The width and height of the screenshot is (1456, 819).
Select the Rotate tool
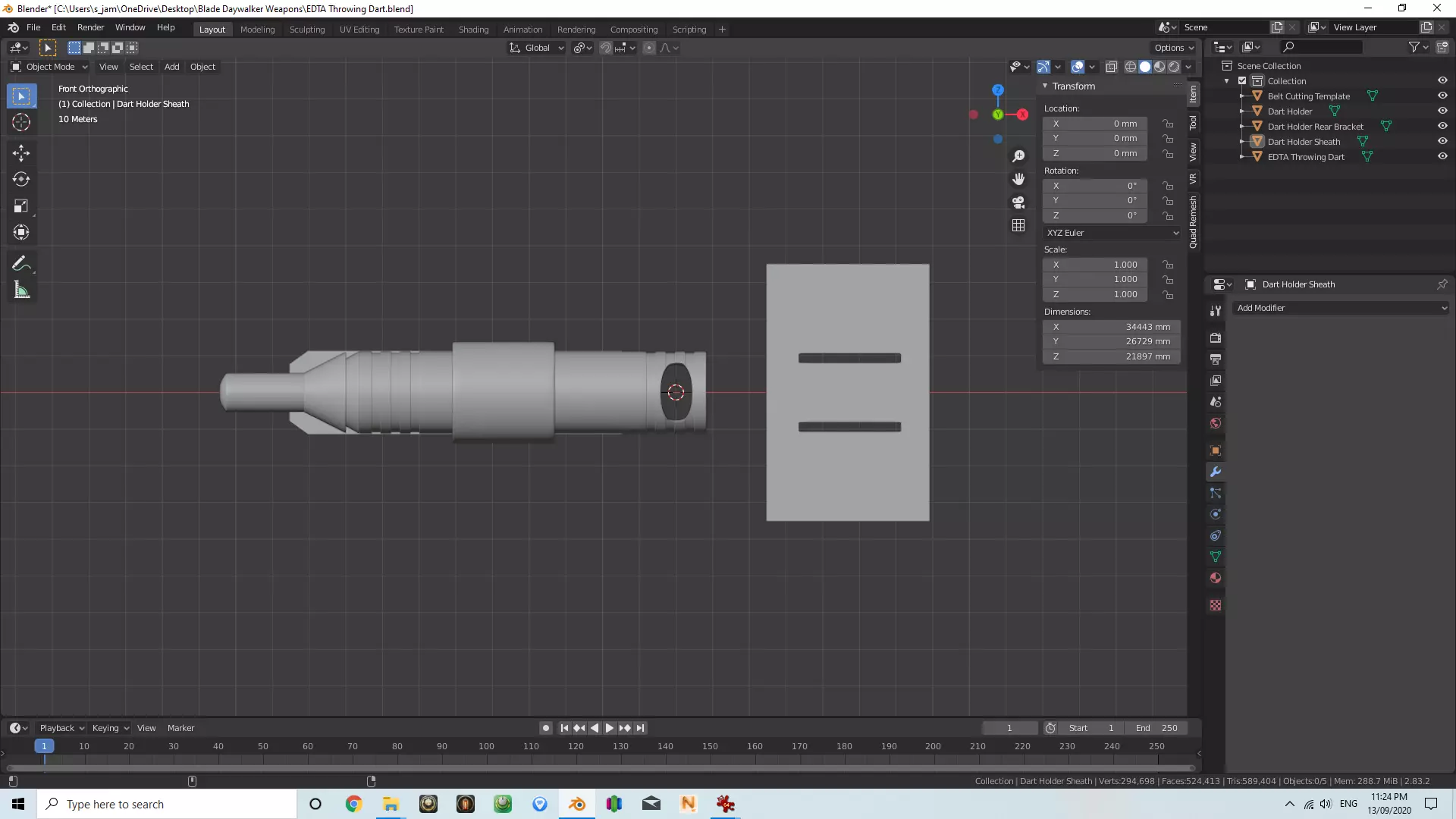click(21, 180)
